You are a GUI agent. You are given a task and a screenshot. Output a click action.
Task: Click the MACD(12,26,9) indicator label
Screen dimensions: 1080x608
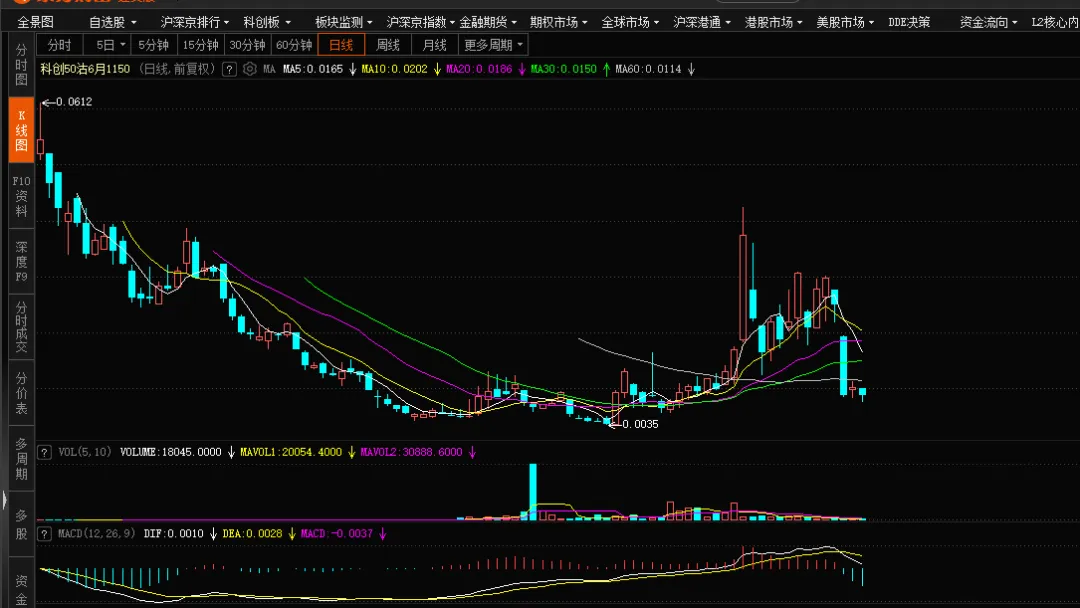point(96,534)
